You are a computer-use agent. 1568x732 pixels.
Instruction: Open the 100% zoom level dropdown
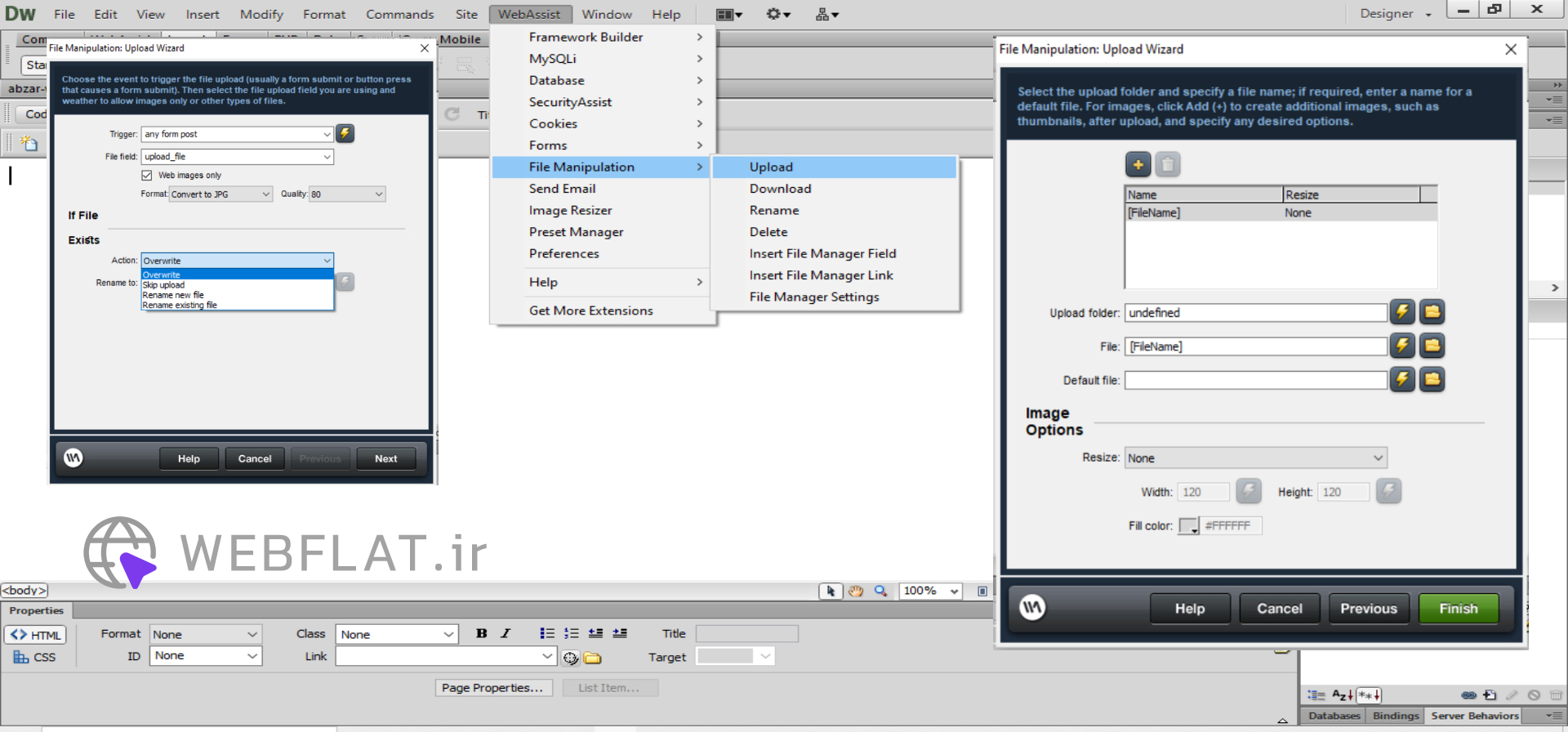coord(930,591)
